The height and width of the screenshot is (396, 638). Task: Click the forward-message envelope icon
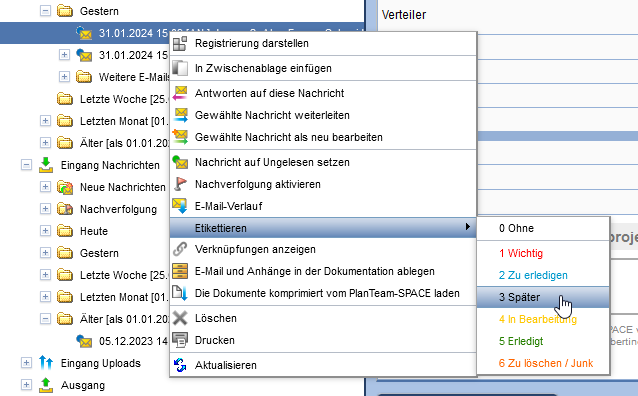tap(180, 115)
